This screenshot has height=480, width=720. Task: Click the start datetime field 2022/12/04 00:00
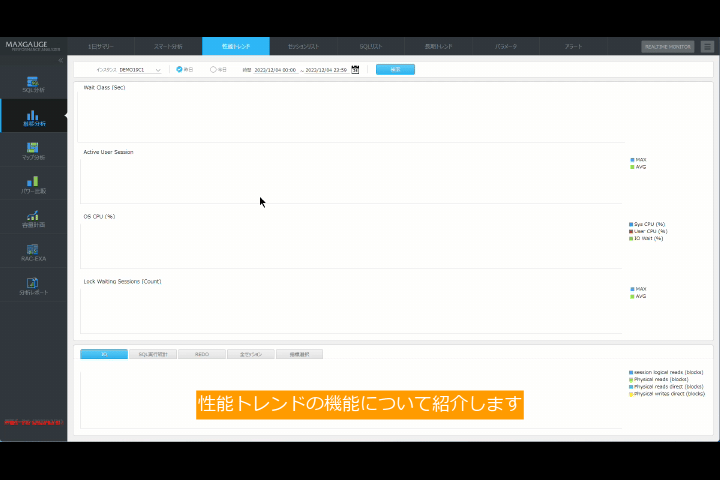(275, 70)
